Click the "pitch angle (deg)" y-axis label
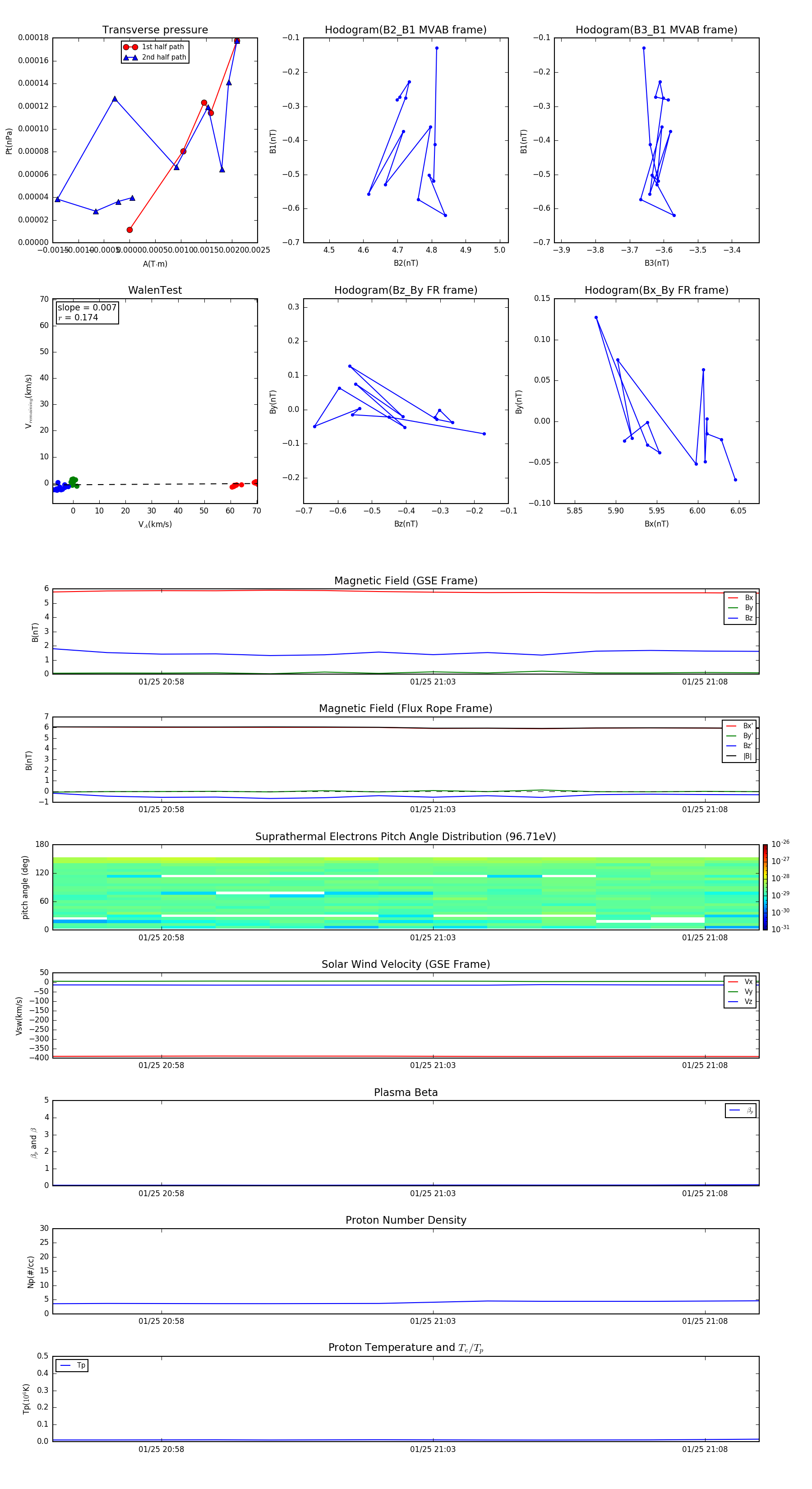The height and width of the screenshot is (1489, 812). (25, 887)
